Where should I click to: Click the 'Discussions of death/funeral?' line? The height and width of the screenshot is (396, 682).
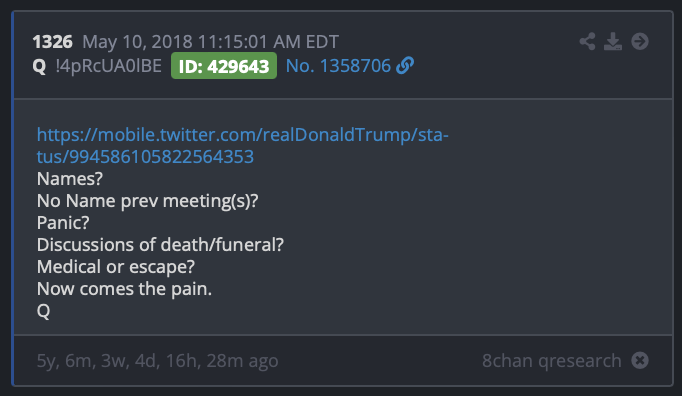coord(160,245)
